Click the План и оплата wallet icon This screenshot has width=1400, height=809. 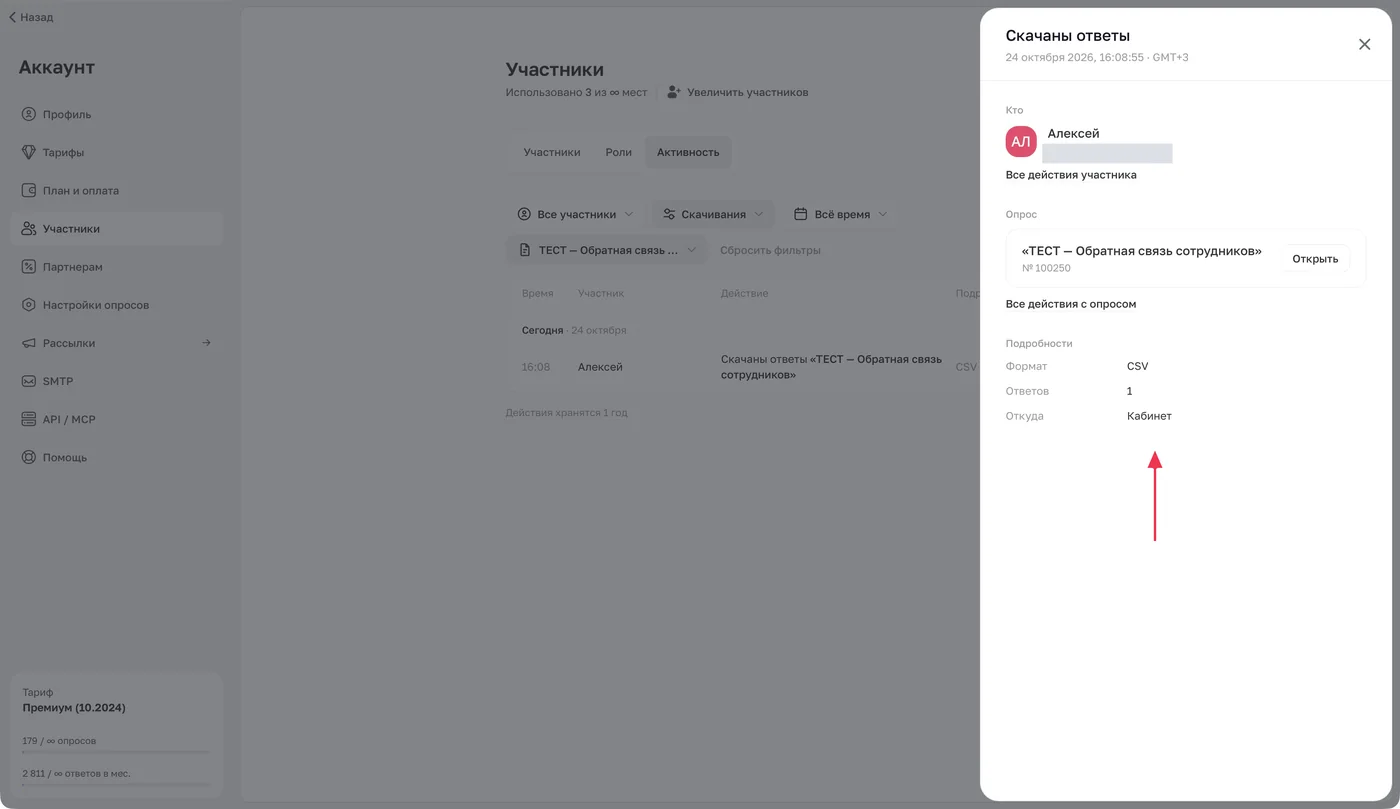point(29,190)
